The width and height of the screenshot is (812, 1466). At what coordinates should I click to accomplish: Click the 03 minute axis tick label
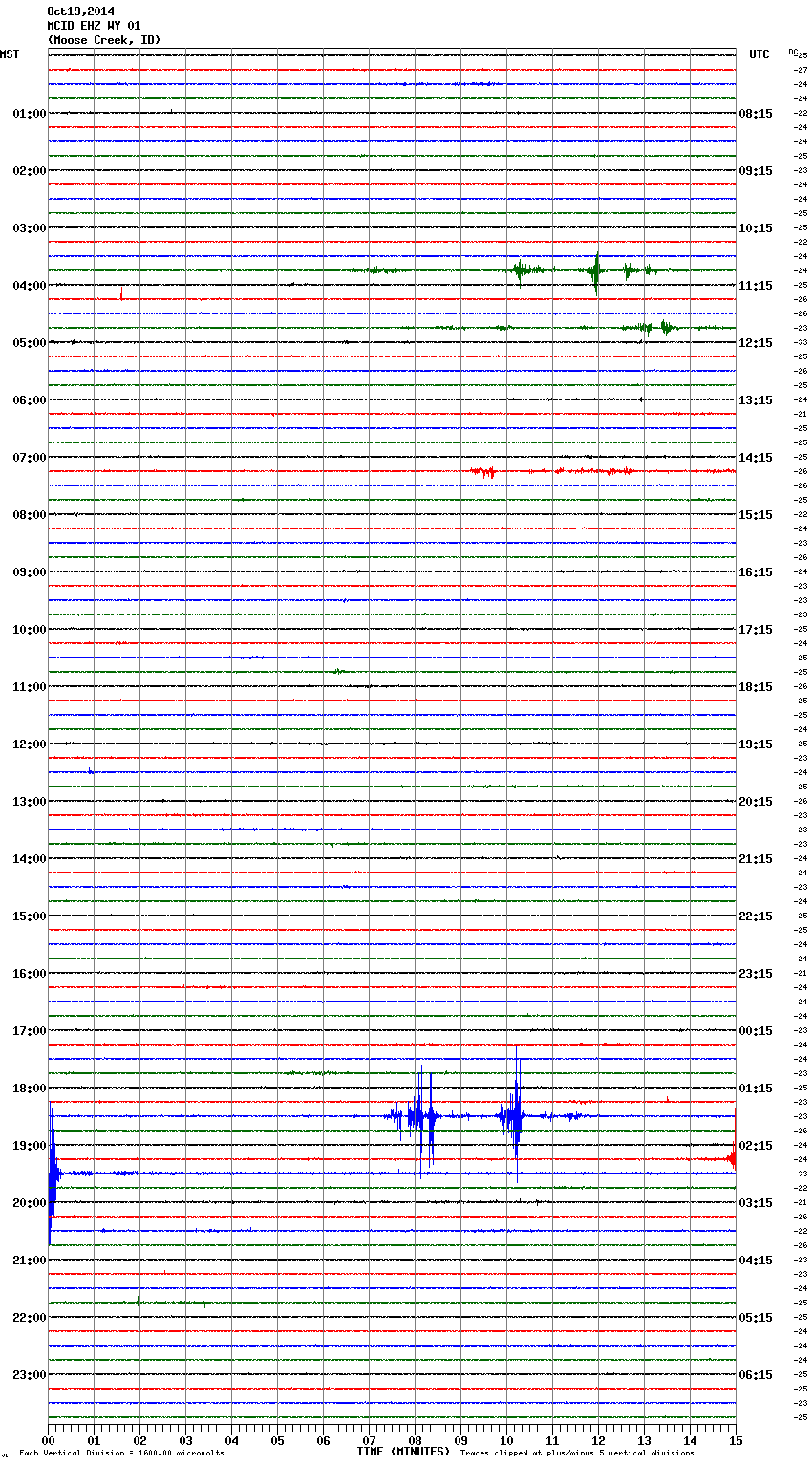coord(185,1440)
